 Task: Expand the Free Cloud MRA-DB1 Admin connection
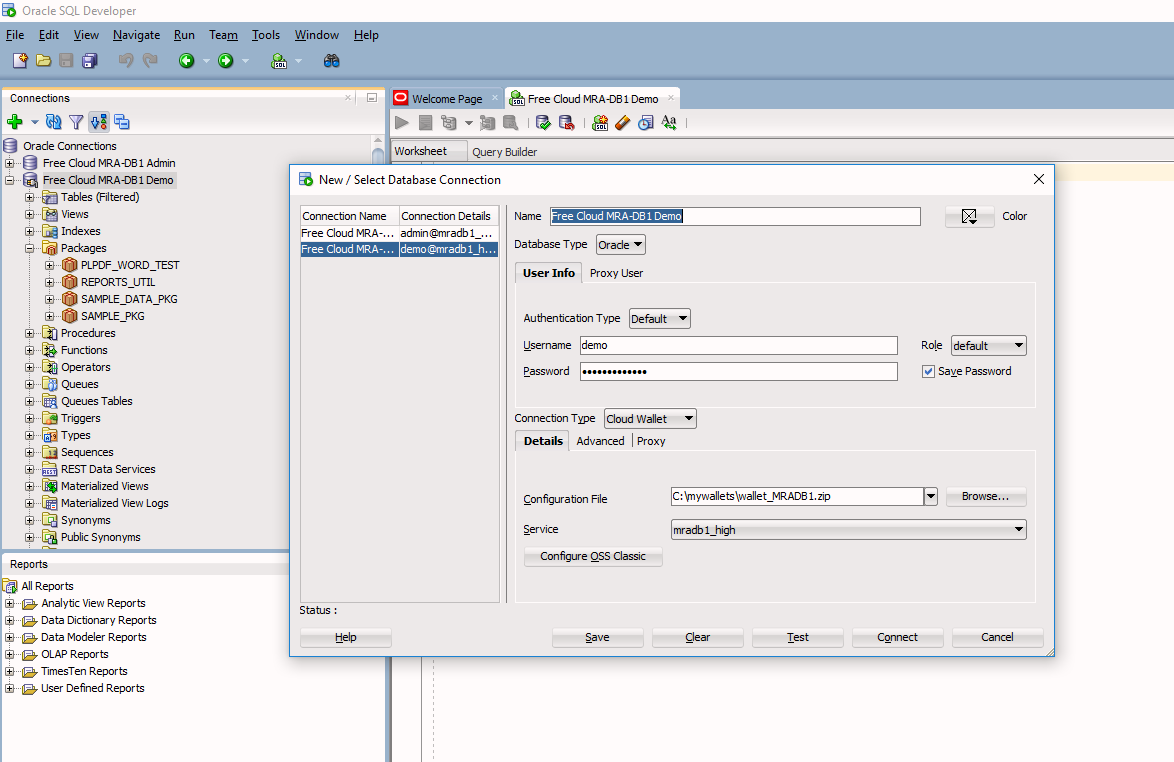10,163
